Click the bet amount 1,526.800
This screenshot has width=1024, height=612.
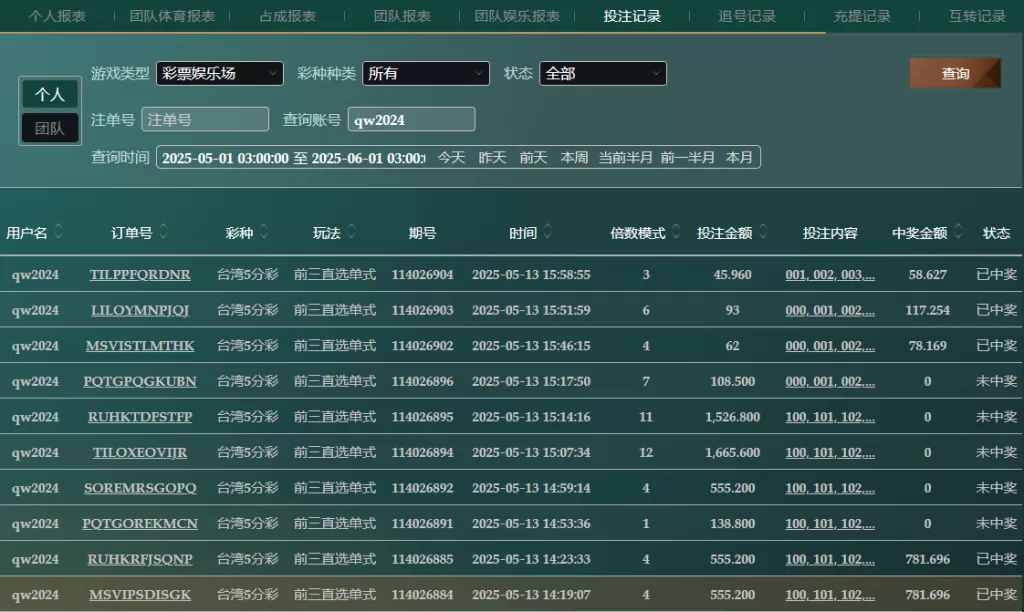[732, 417]
